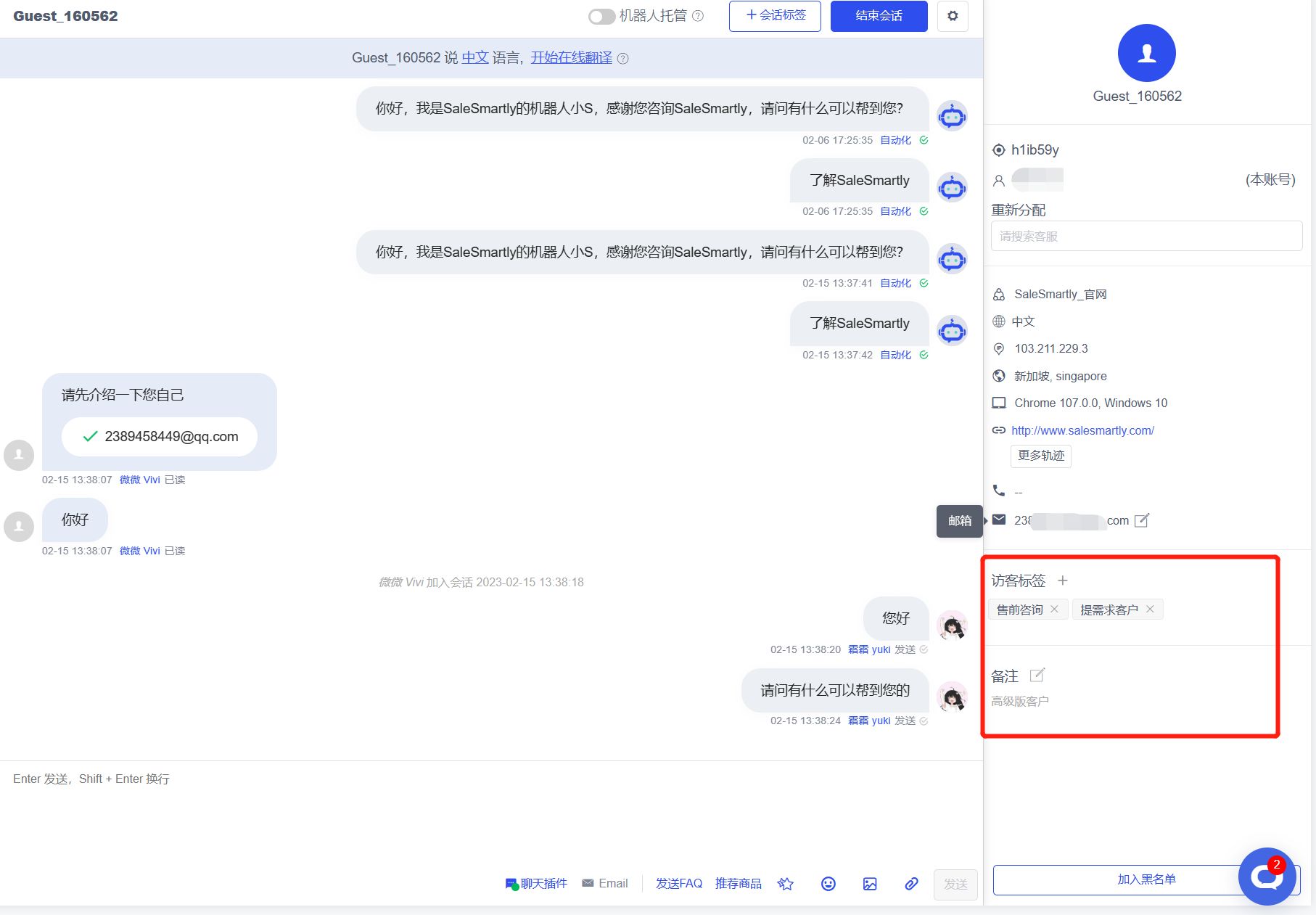Screen dimensions: 1316x915
Task: Click the Guest_160562 profile avatar
Action: [x=1146, y=53]
